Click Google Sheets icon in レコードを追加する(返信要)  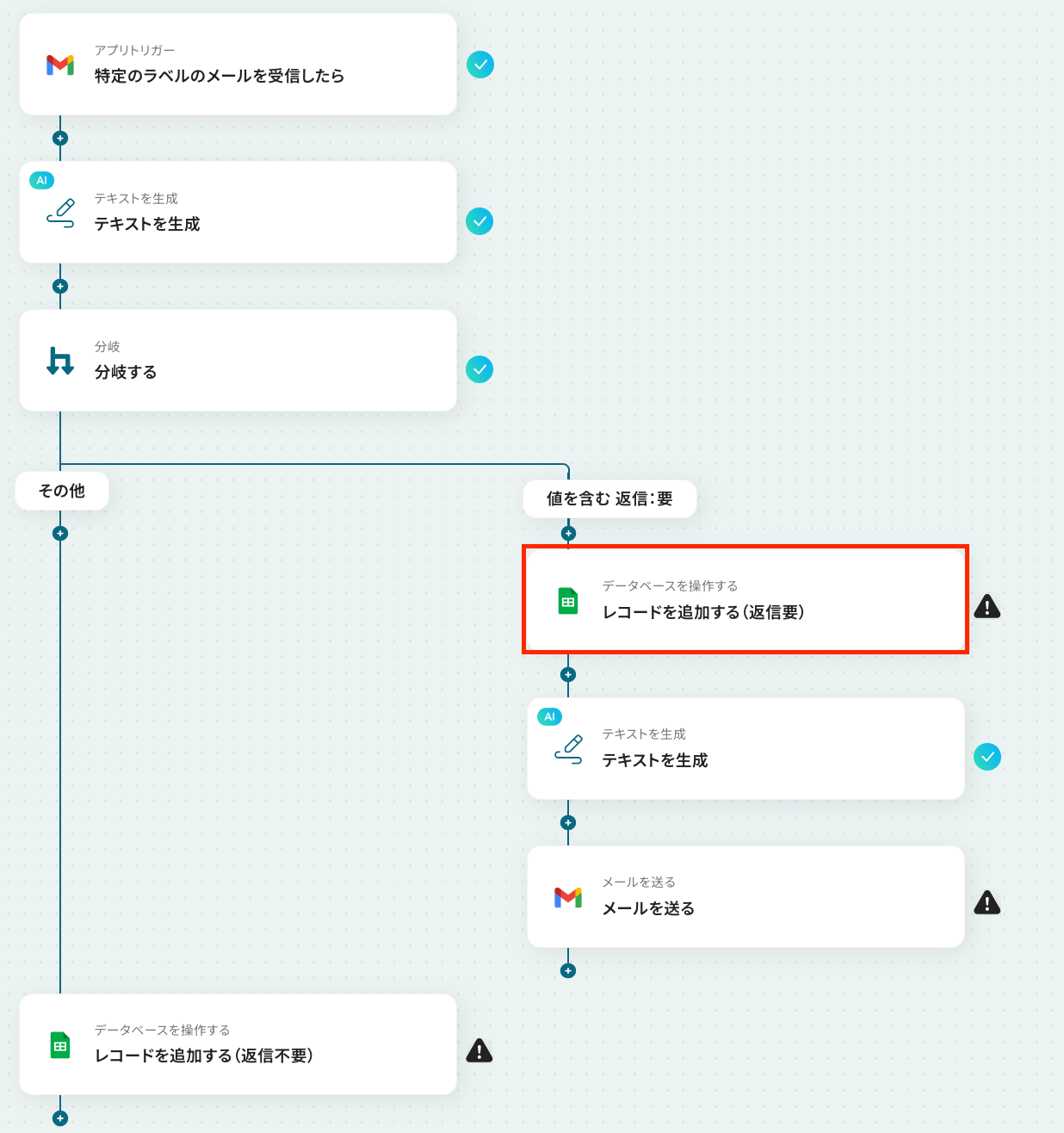568,600
